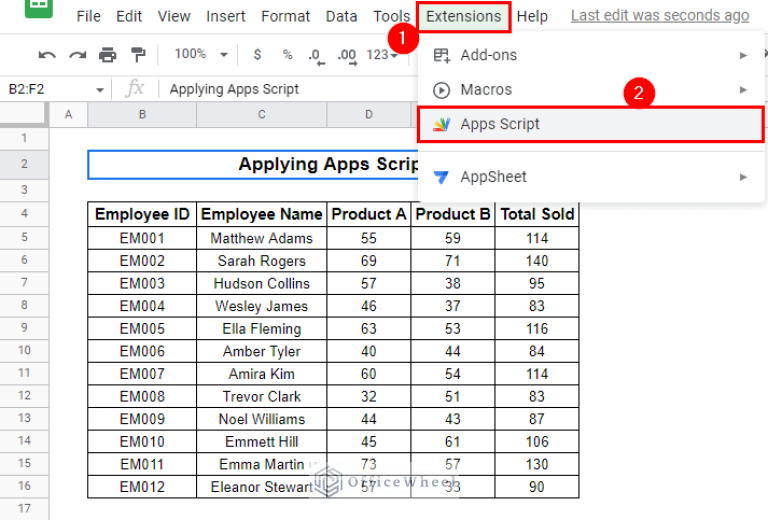This screenshot has width=768, height=520.
Task: Open 'Last edit was seconds ago' link
Action: tap(660, 16)
